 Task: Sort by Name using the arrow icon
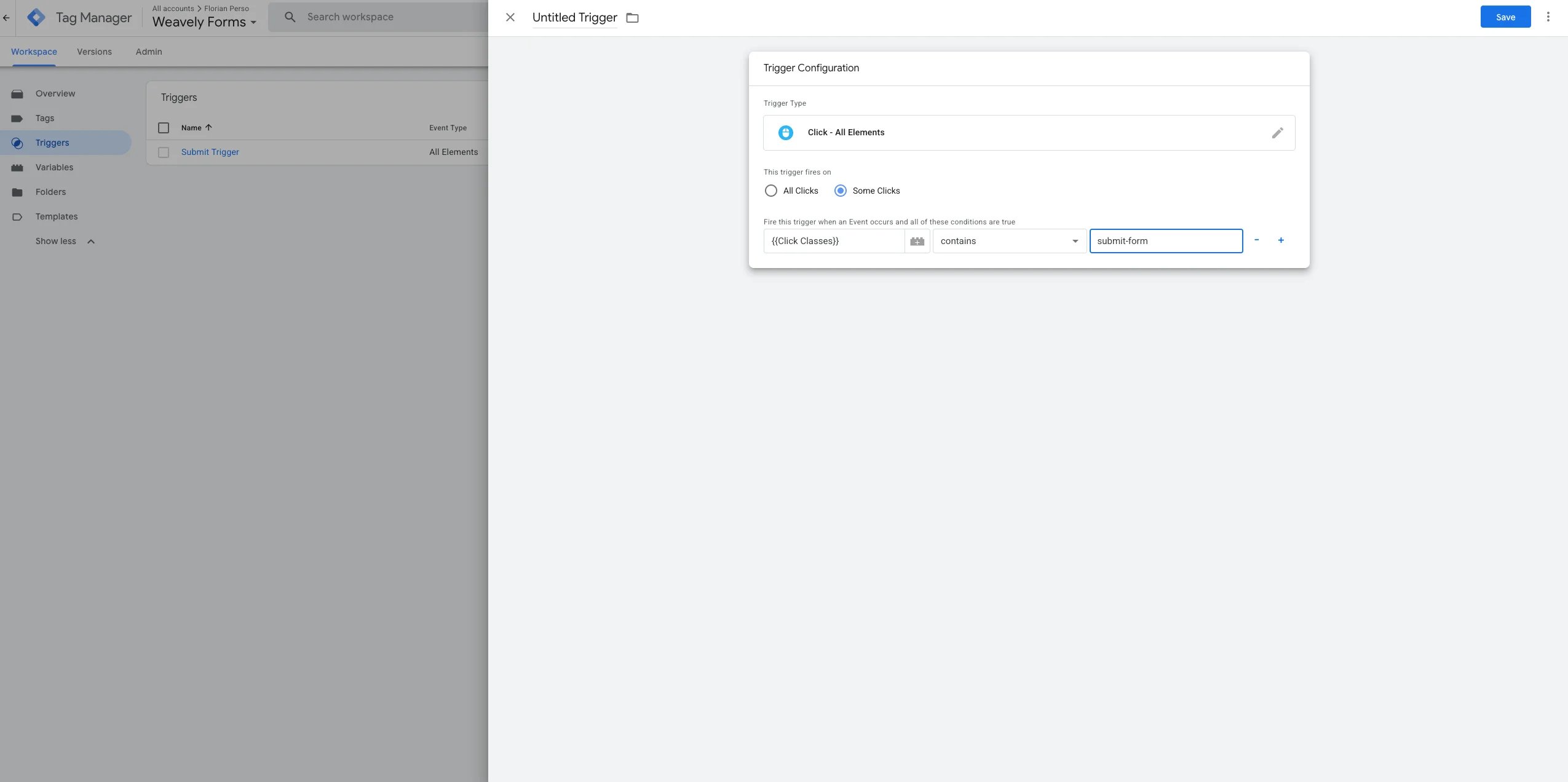(x=208, y=127)
